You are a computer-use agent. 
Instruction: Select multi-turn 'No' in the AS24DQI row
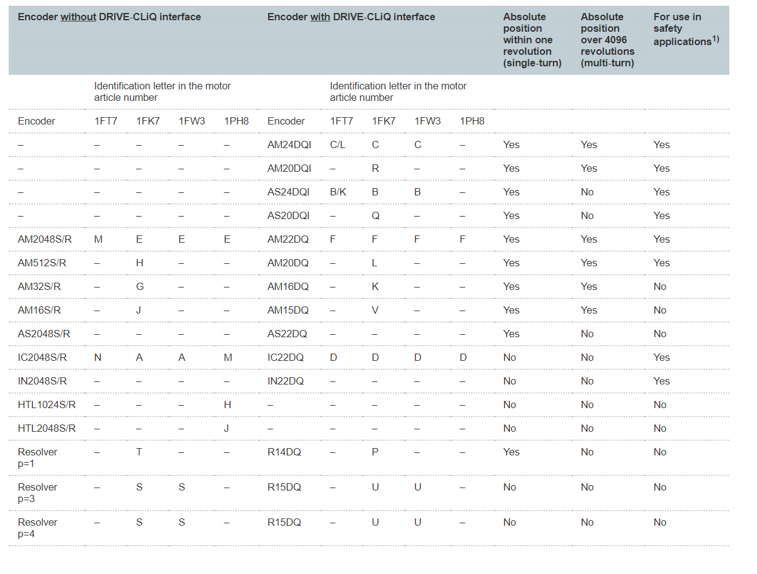587,192
